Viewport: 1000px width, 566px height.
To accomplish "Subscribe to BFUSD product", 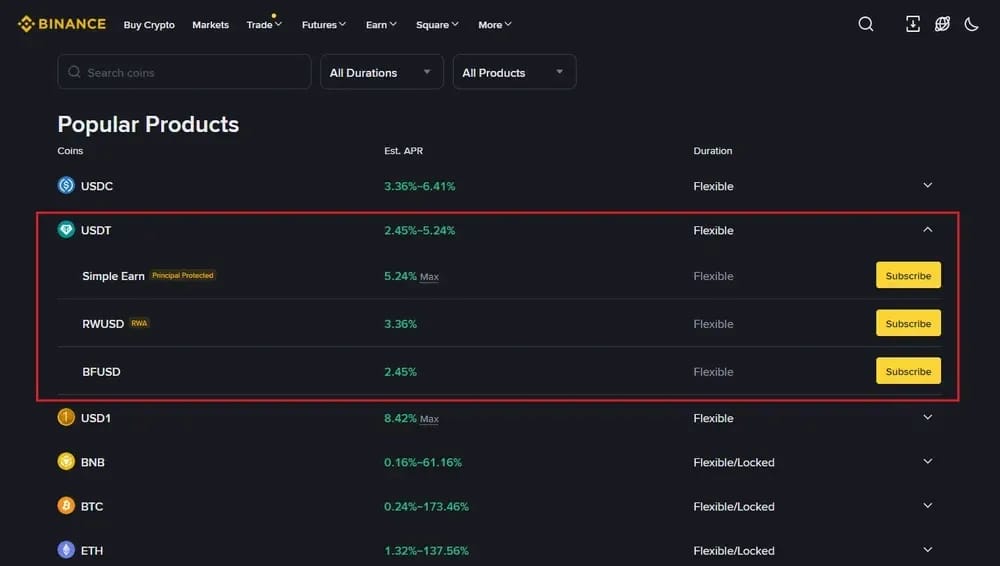I will 908,371.
